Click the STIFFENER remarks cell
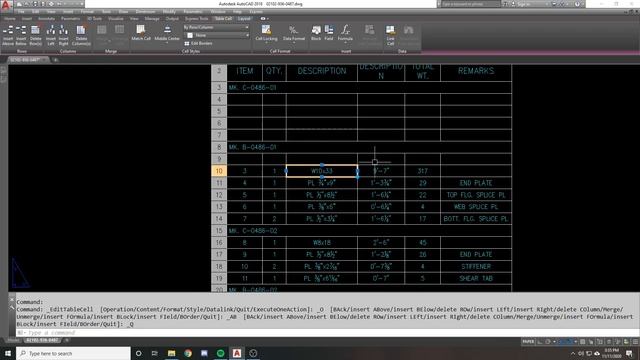The width and height of the screenshot is (640, 360). click(476, 267)
